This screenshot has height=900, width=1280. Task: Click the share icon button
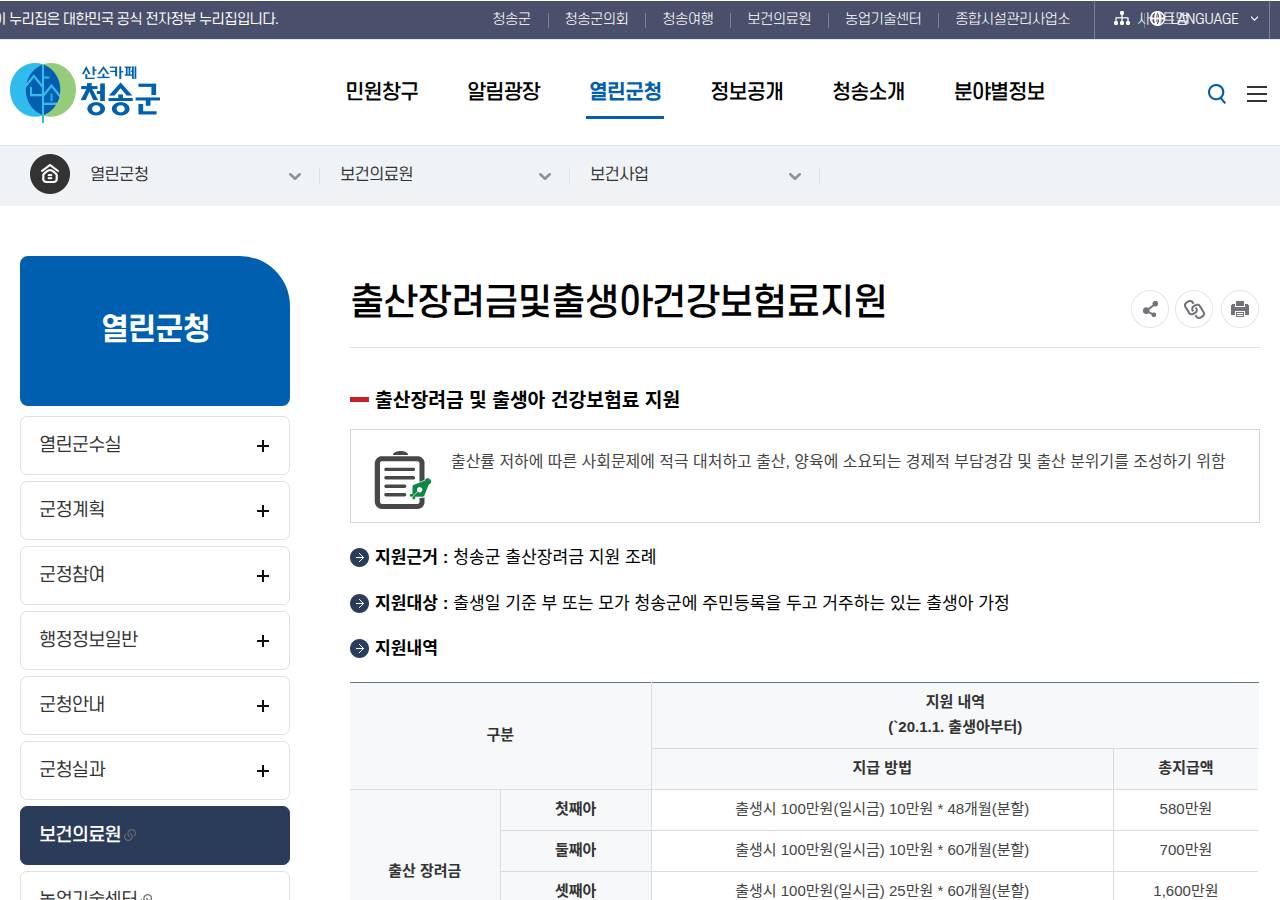pyautogui.click(x=1150, y=309)
